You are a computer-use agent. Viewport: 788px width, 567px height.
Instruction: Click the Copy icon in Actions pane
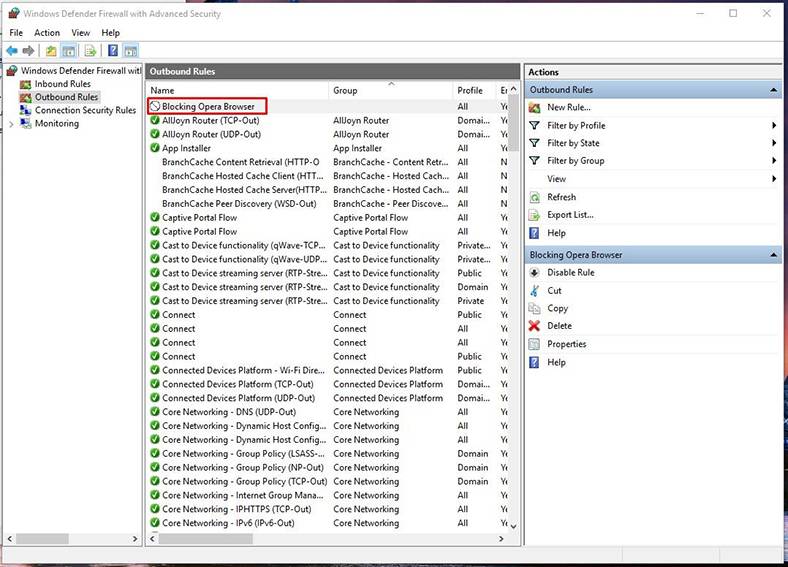click(534, 308)
